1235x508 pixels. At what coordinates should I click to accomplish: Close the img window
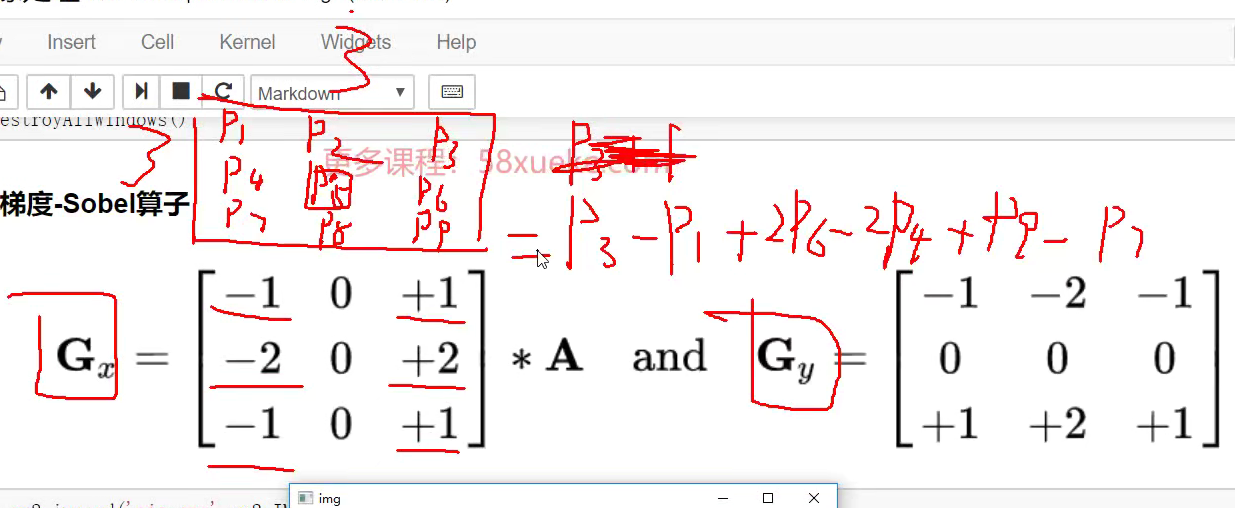814,498
